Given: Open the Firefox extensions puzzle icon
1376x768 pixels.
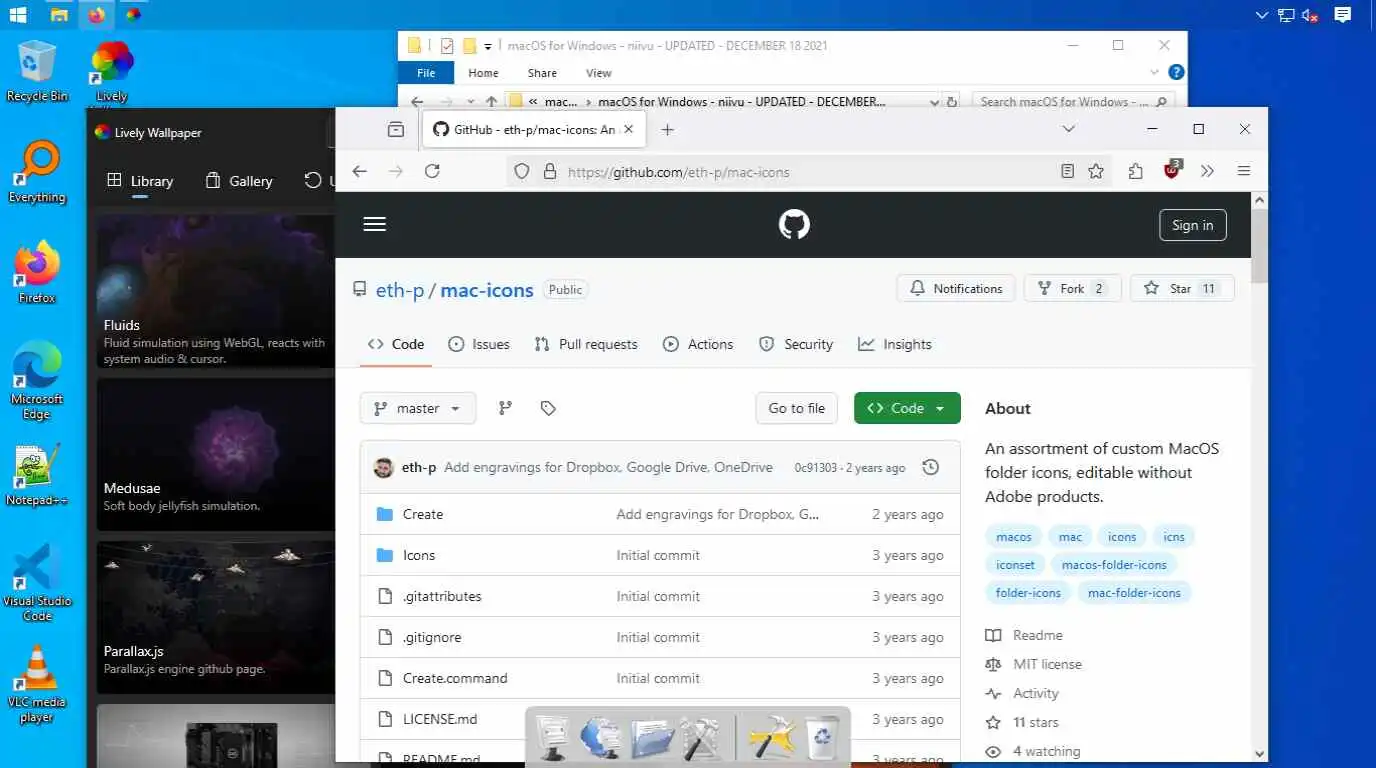Looking at the screenshot, I should click(x=1135, y=171).
